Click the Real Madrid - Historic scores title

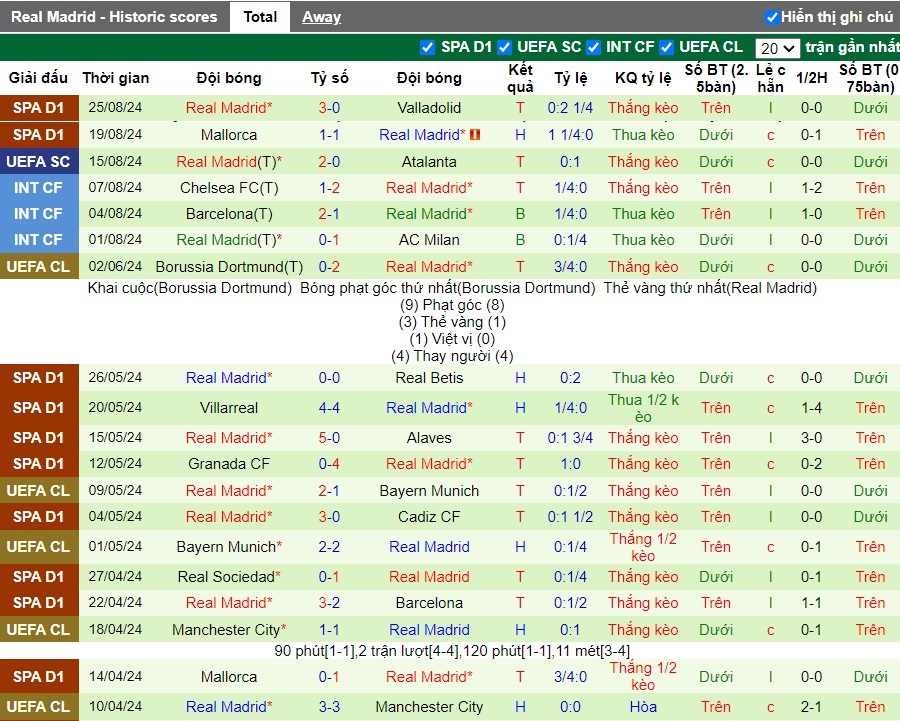click(114, 17)
